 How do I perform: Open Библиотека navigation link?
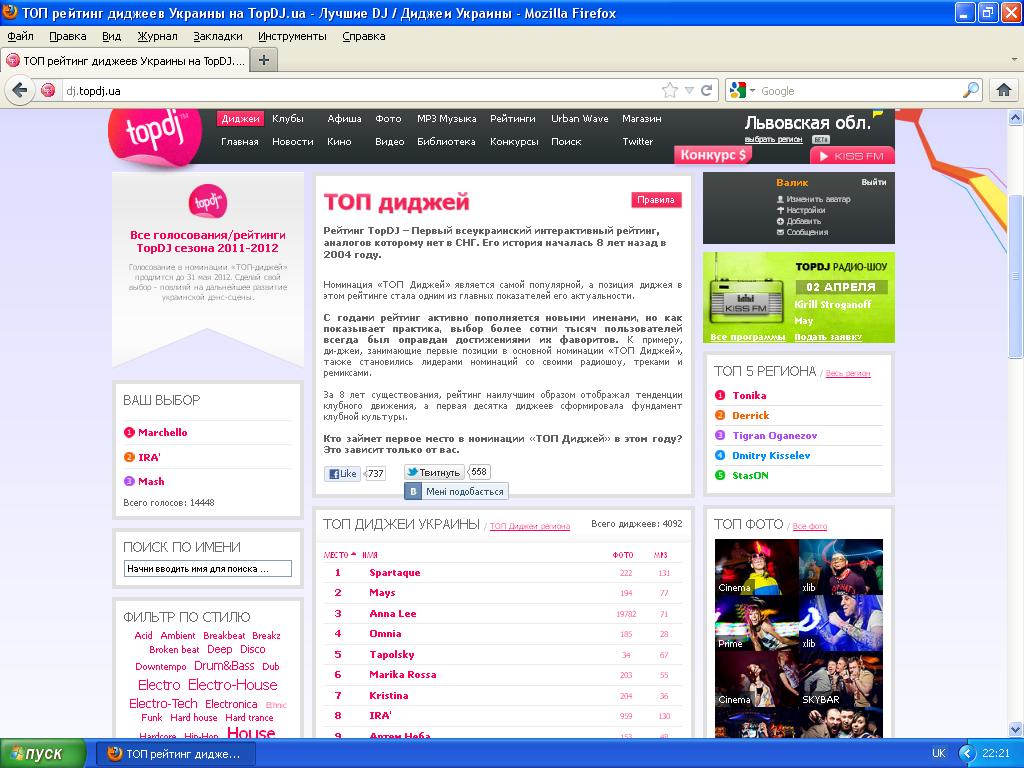click(446, 141)
